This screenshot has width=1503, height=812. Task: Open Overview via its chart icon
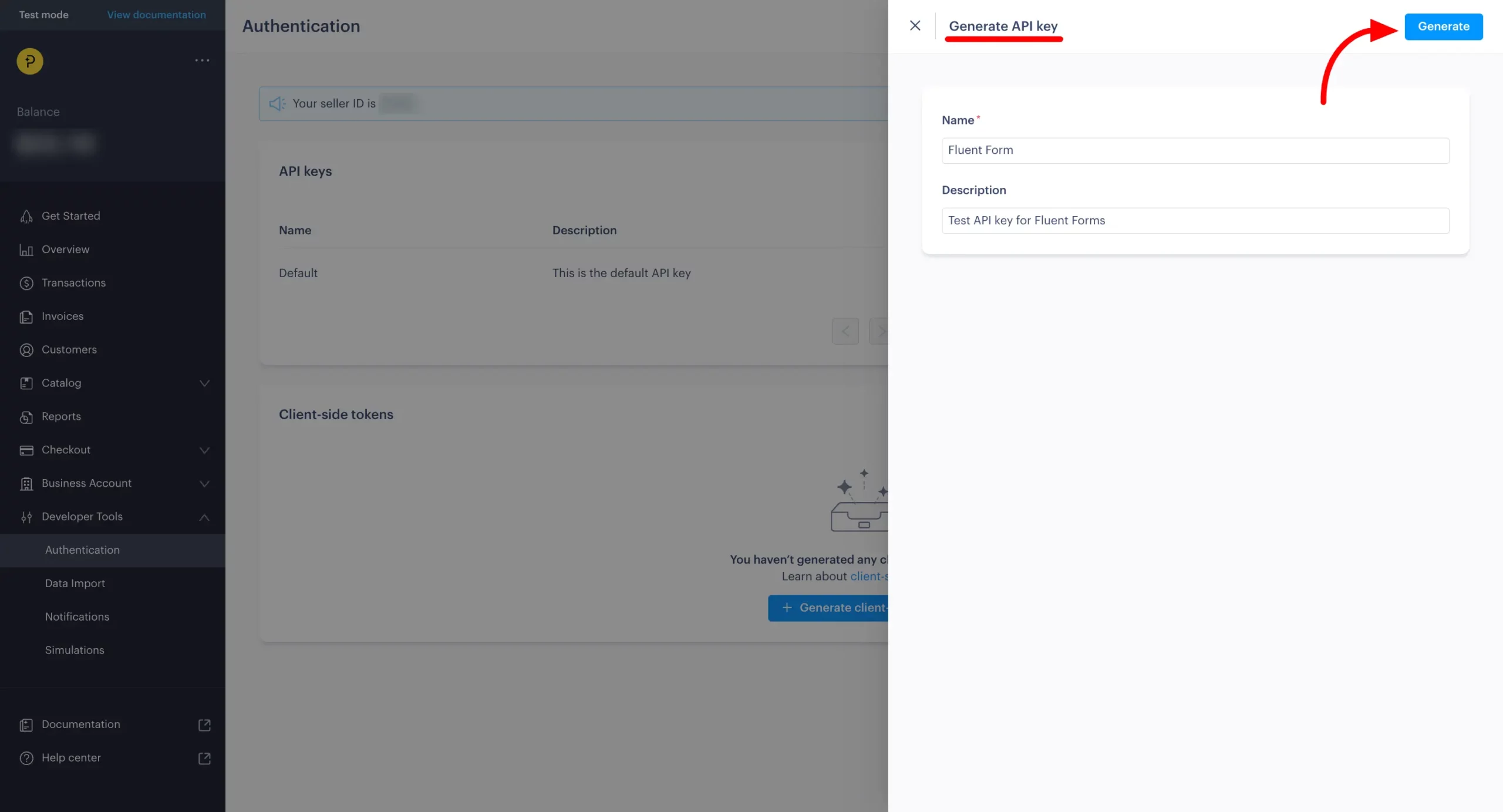(26, 250)
